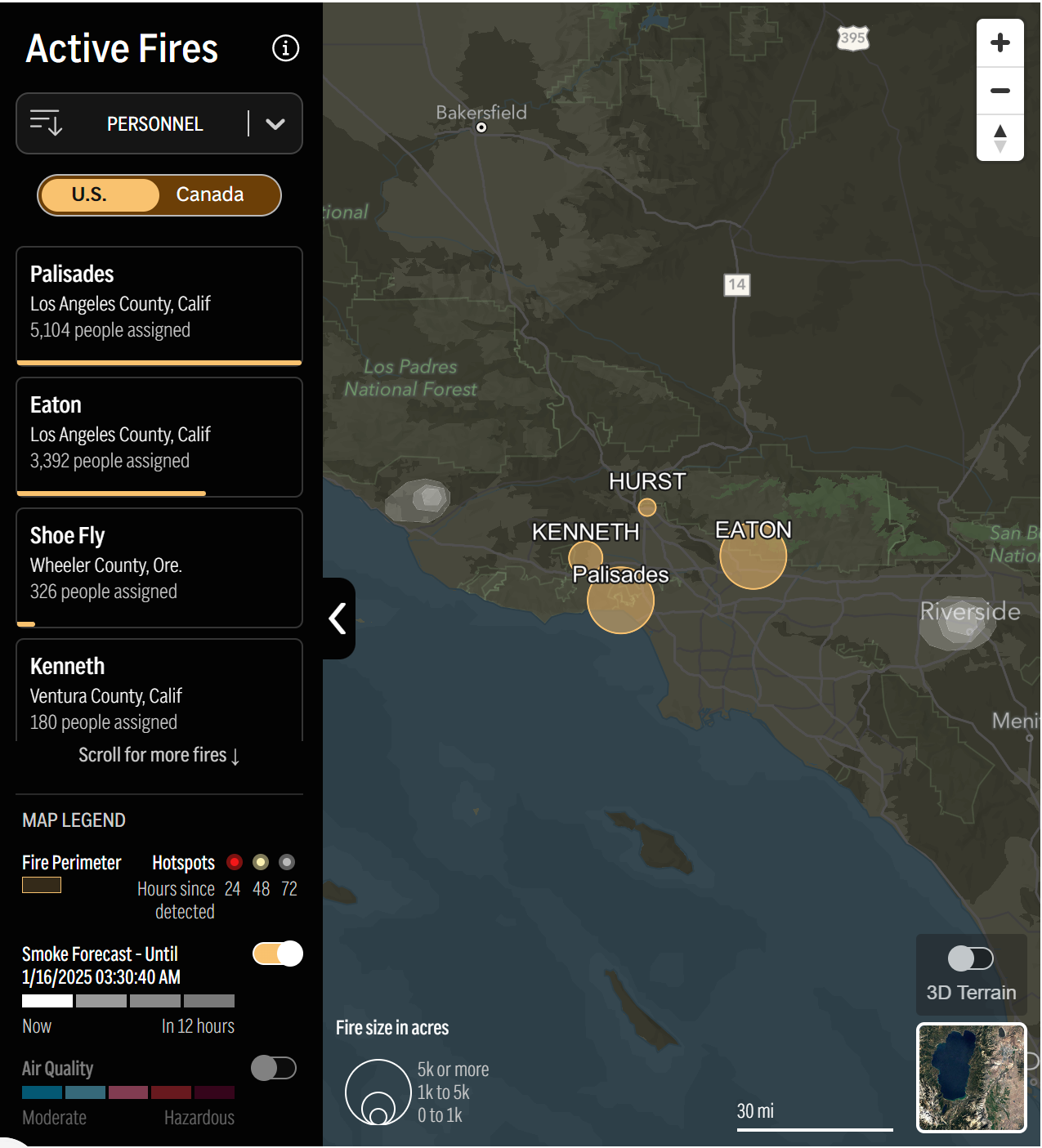Enable the 3D Terrain switch
The height and width of the screenshot is (1148, 1042).
click(970, 958)
